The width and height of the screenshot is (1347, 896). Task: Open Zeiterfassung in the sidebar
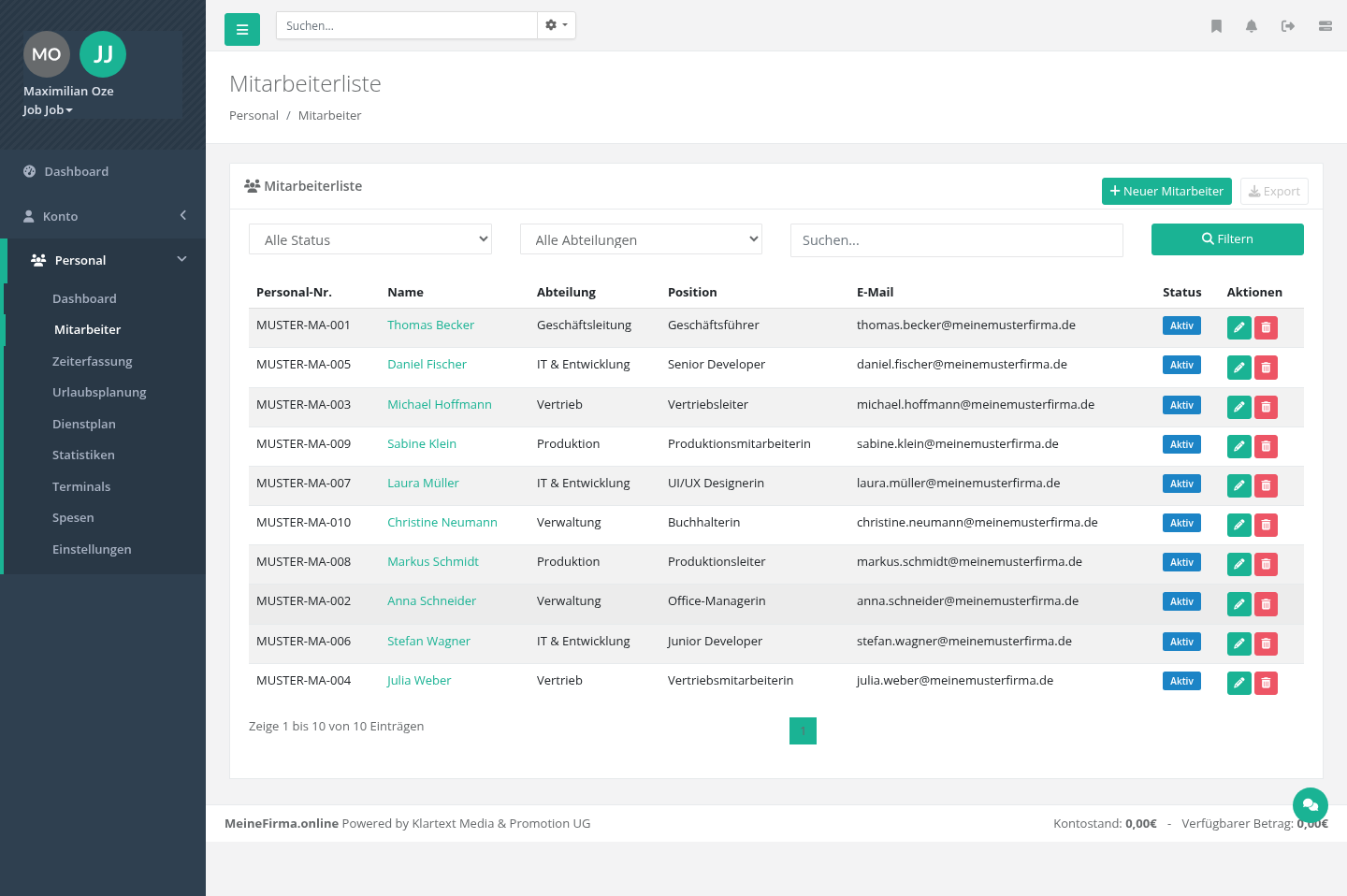pos(92,361)
